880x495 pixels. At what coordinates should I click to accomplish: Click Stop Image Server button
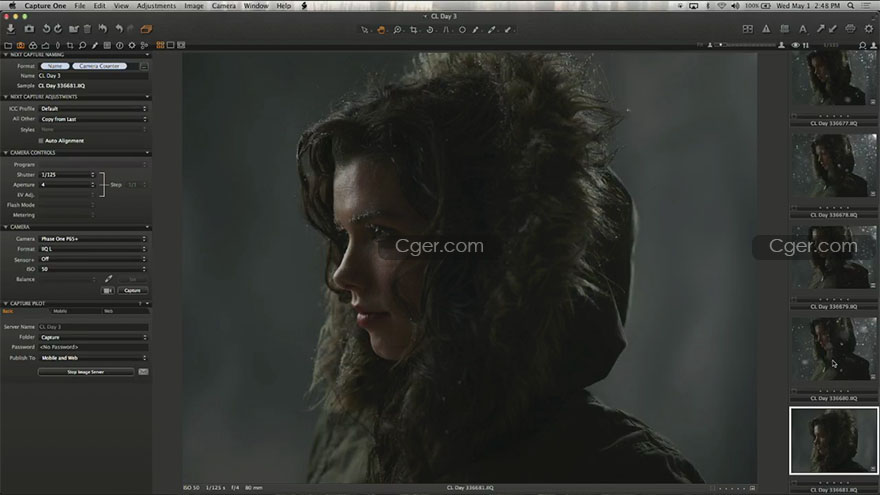pos(85,372)
